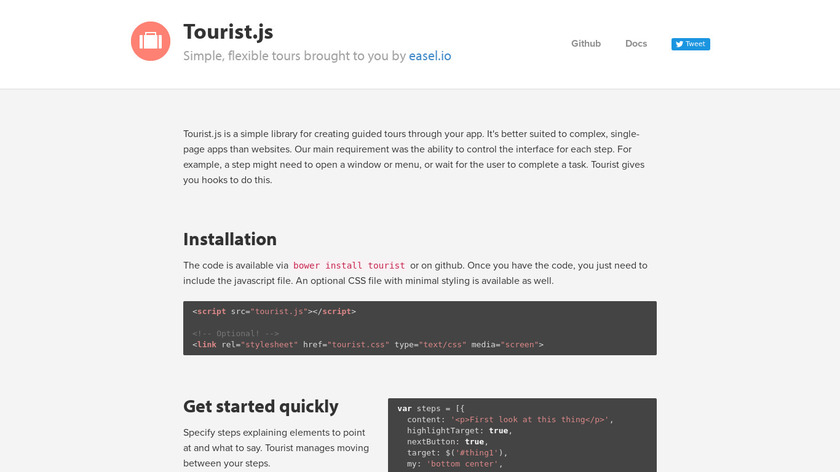The width and height of the screenshot is (840, 472).
Task: Click the blue Tweet button
Action: click(x=691, y=44)
